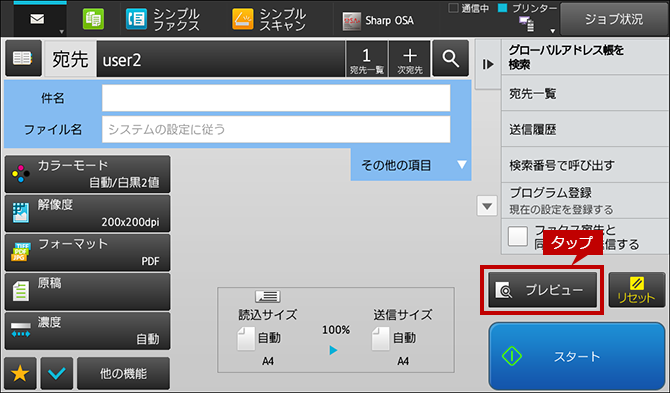Launch Sharp OSA application
The width and height of the screenshot is (670, 393).
click(x=378, y=21)
